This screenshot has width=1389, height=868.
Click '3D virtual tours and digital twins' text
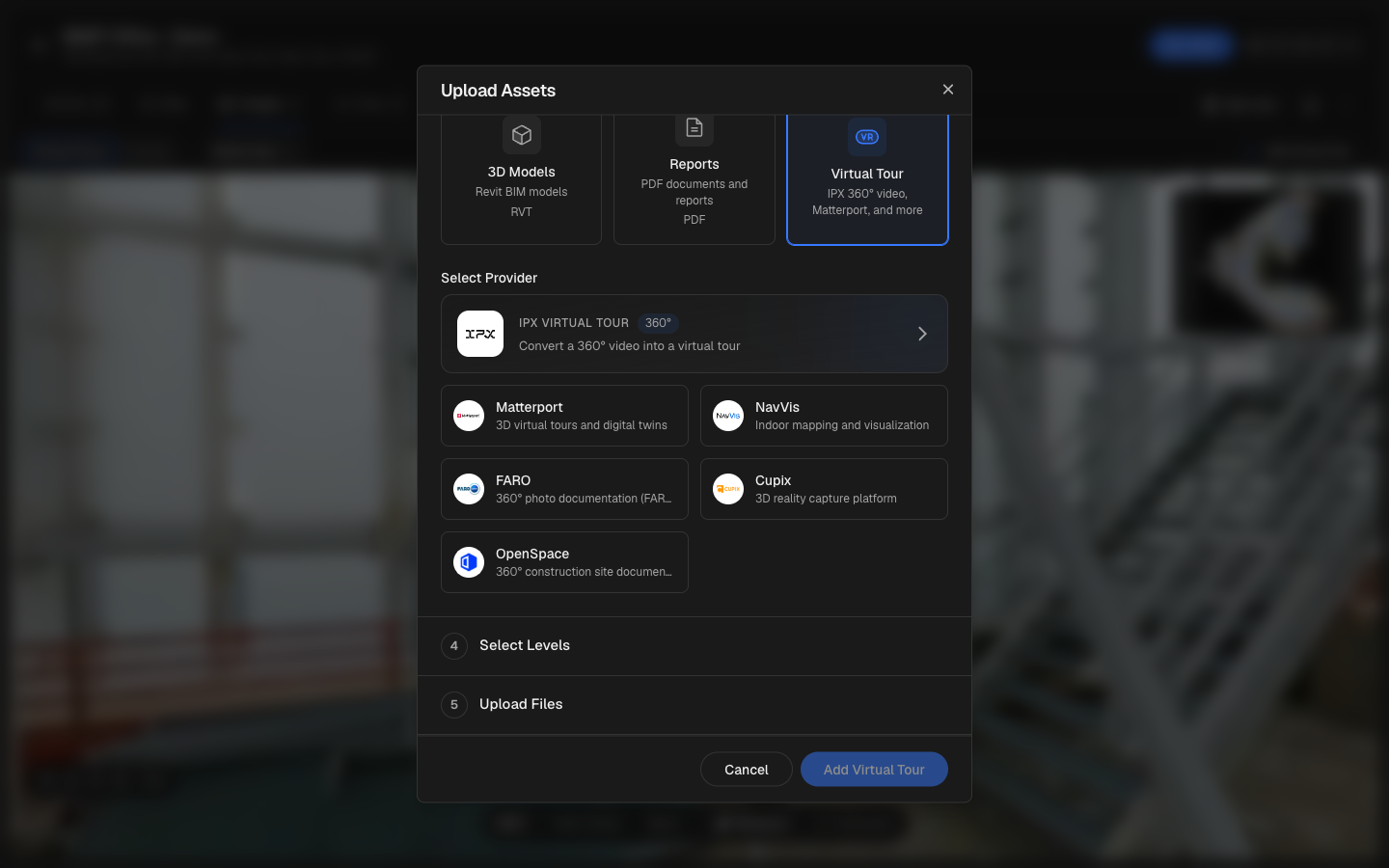click(x=582, y=425)
